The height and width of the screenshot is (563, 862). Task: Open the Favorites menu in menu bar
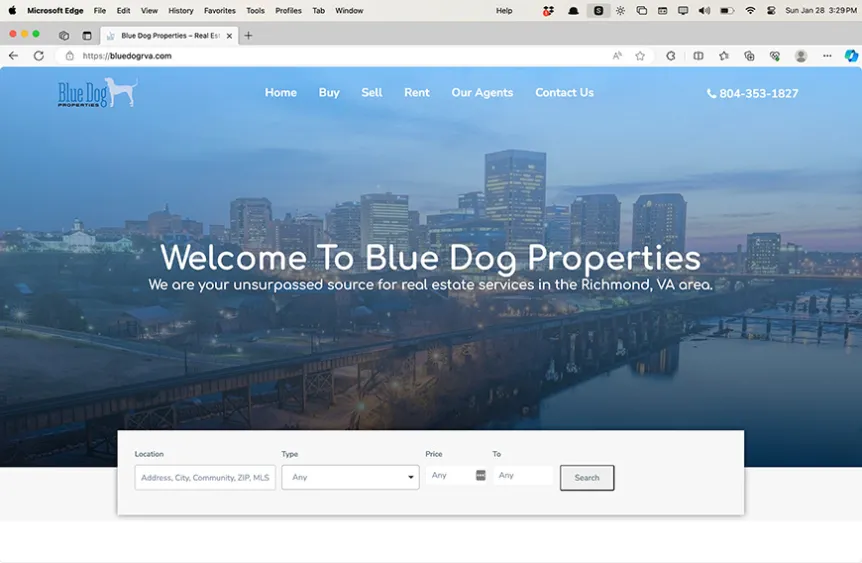[x=219, y=10]
